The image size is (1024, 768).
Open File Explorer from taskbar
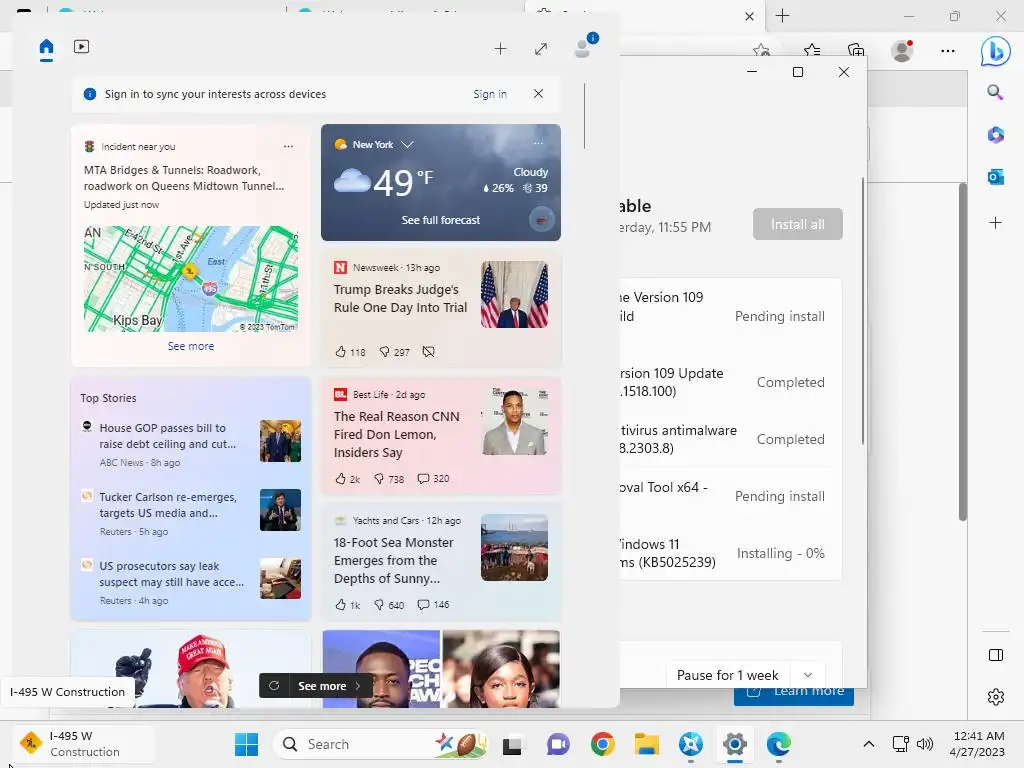tap(647, 744)
